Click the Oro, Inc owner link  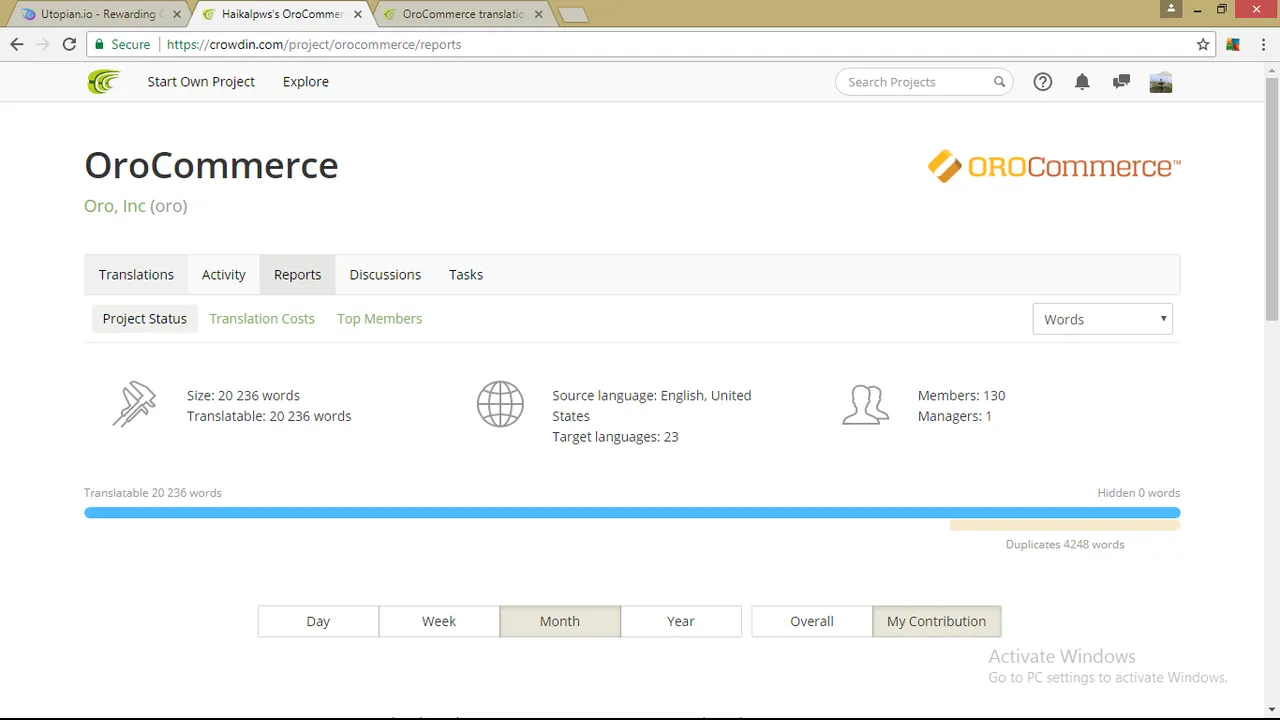pyautogui.click(x=115, y=206)
